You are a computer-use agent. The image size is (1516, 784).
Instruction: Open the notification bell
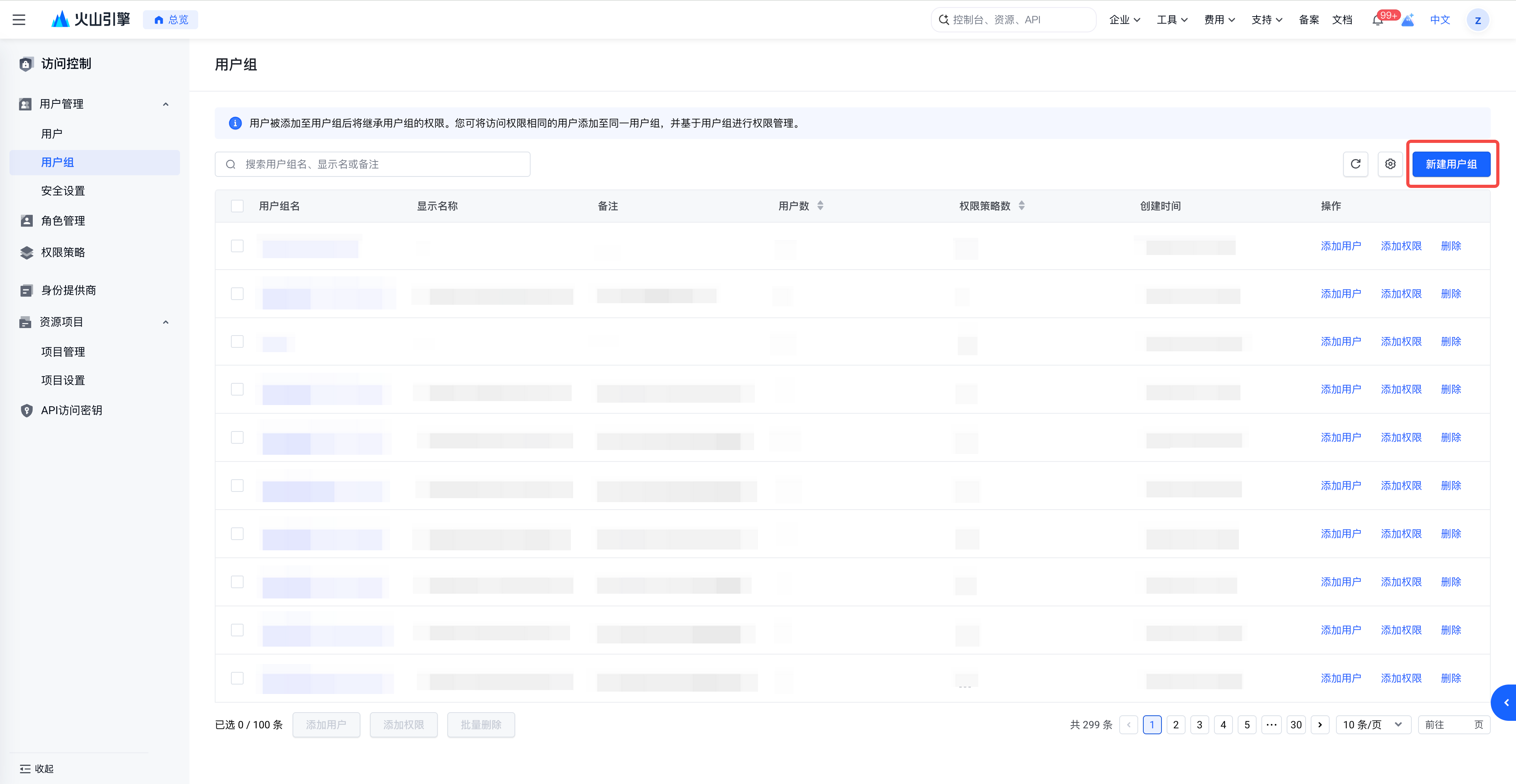coord(1377,20)
